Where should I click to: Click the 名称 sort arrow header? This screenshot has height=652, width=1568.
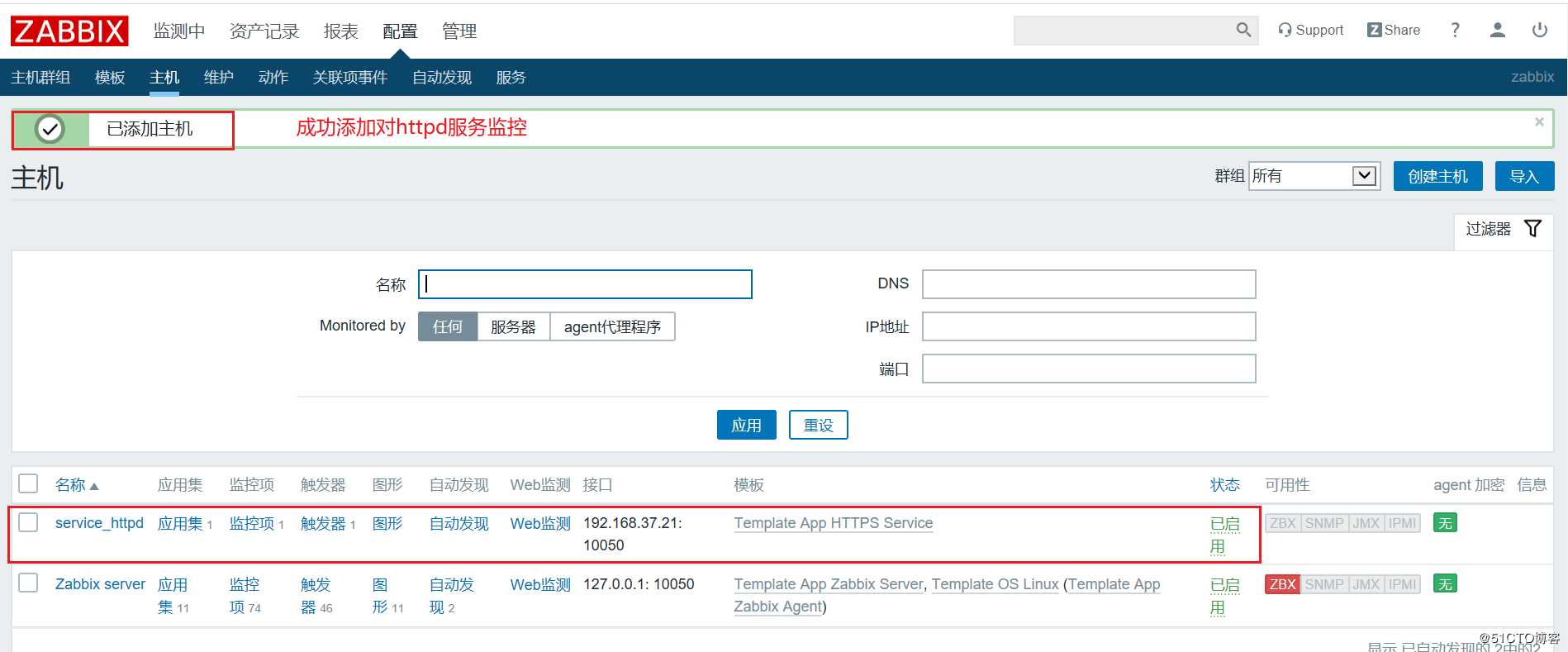point(77,485)
